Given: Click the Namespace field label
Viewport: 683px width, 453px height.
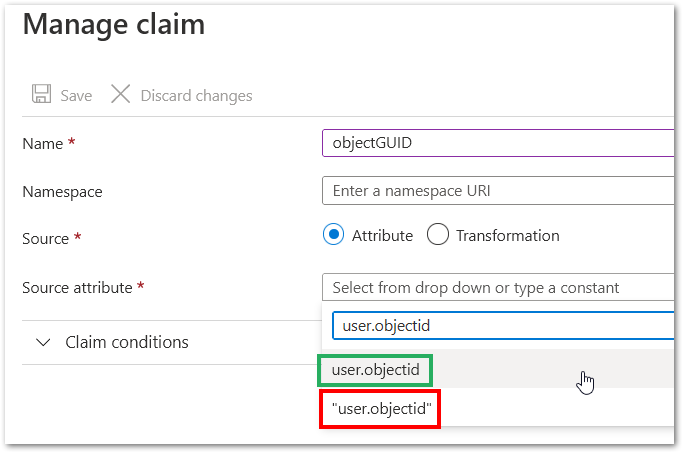Looking at the screenshot, I should (62, 192).
